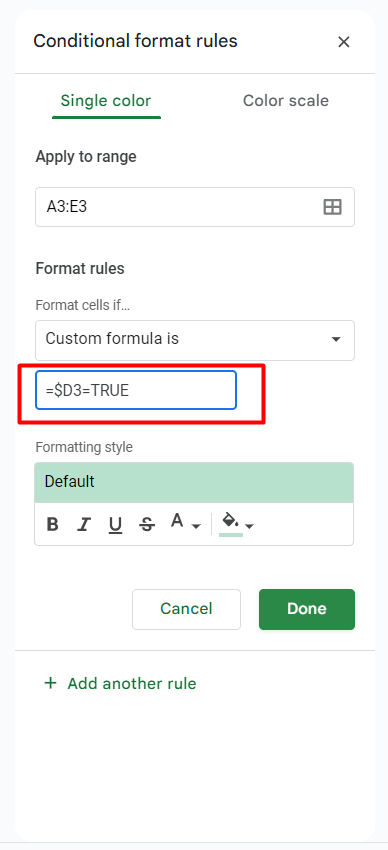
Task: Select data range grid icon
Action: point(332,207)
